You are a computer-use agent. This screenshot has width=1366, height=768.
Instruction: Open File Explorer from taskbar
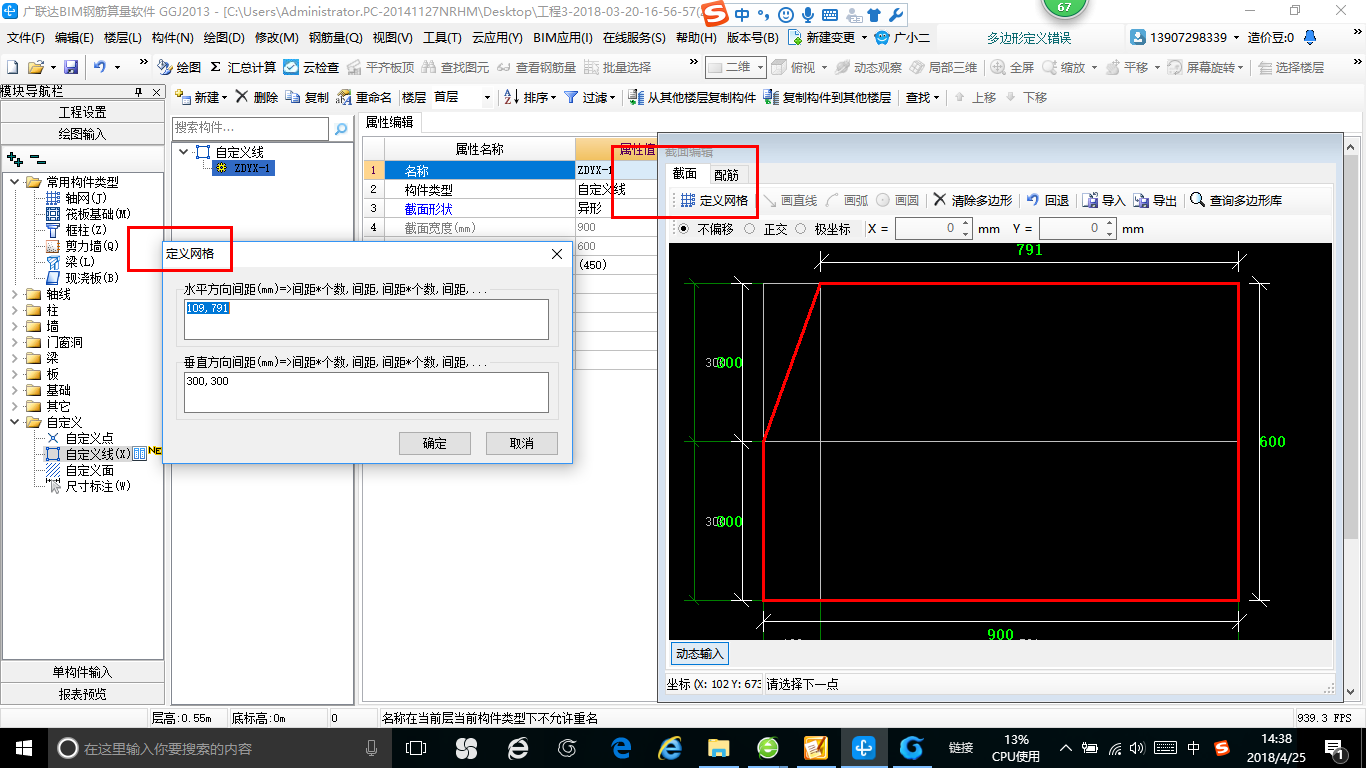[718, 747]
